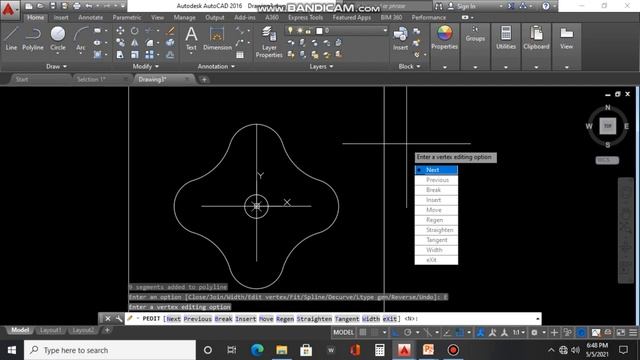Toggle the layer on/off lightbulb icon
Viewport: 640px width, 360px height.
coord(290,30)
